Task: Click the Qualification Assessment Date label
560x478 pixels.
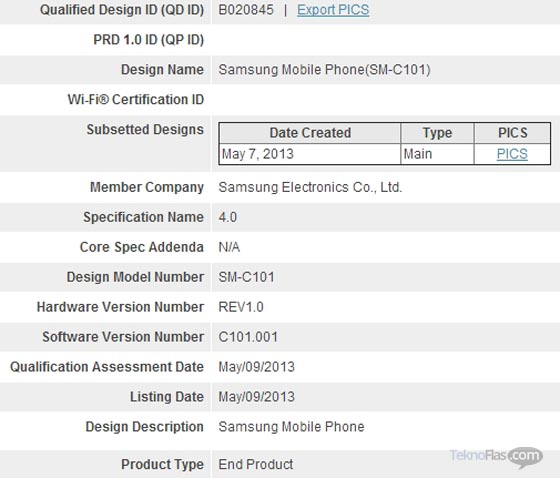Action: point(107,367)
